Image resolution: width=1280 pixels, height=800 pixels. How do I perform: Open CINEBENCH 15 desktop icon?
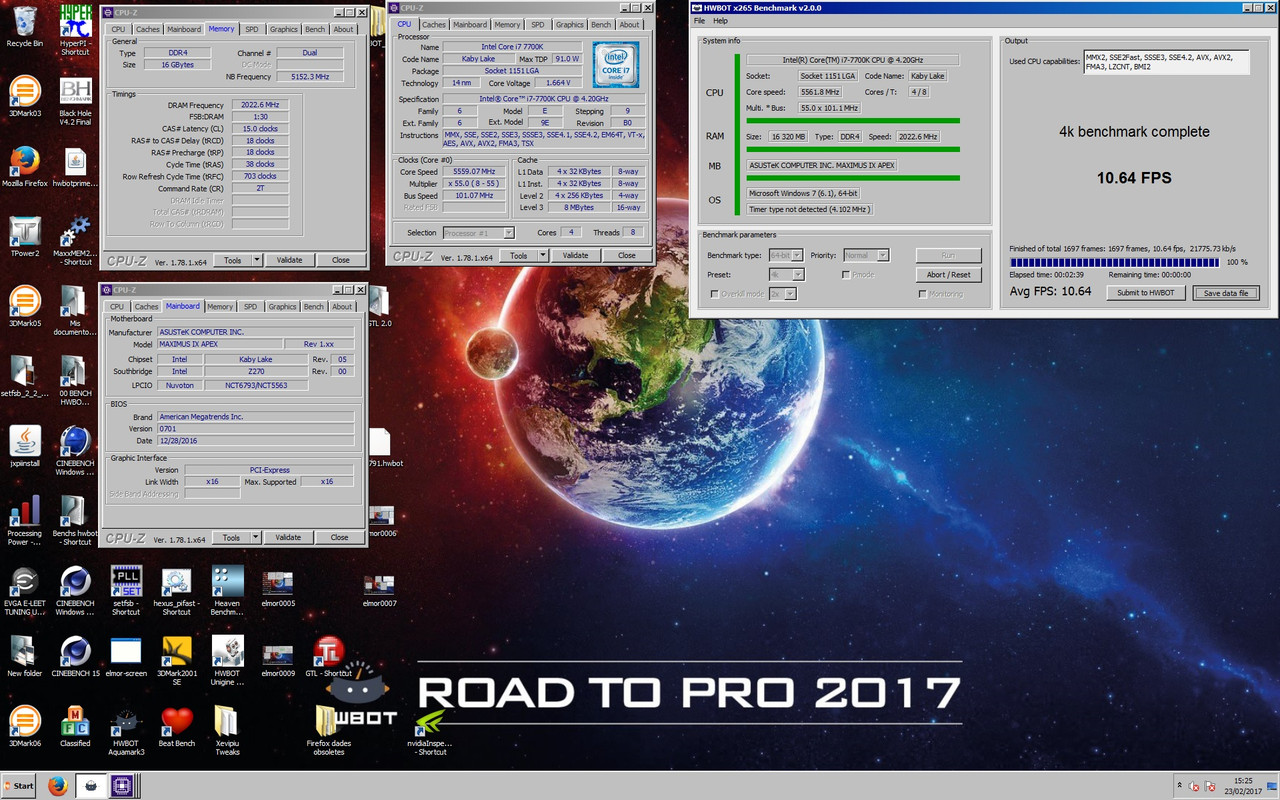[75, 657]
